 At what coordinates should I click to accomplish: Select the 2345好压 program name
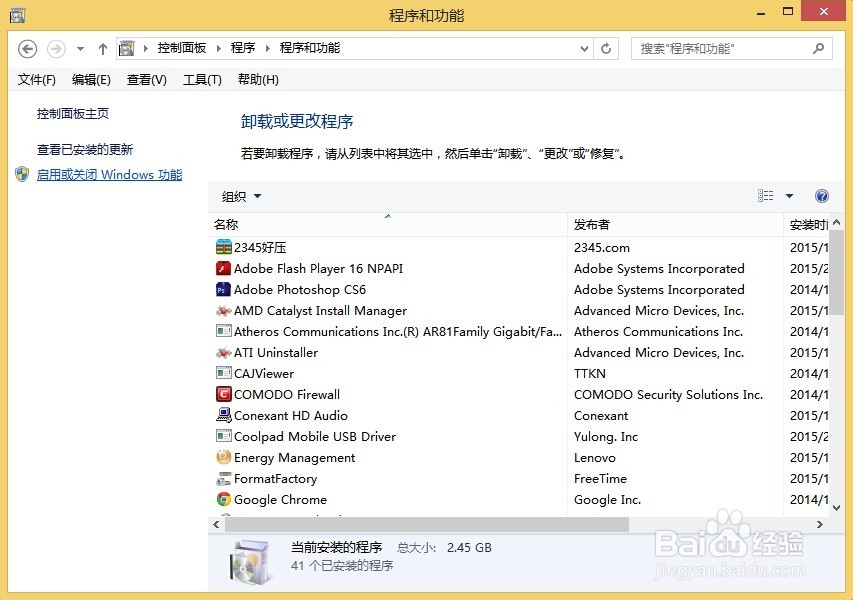[x=260, y=248]
